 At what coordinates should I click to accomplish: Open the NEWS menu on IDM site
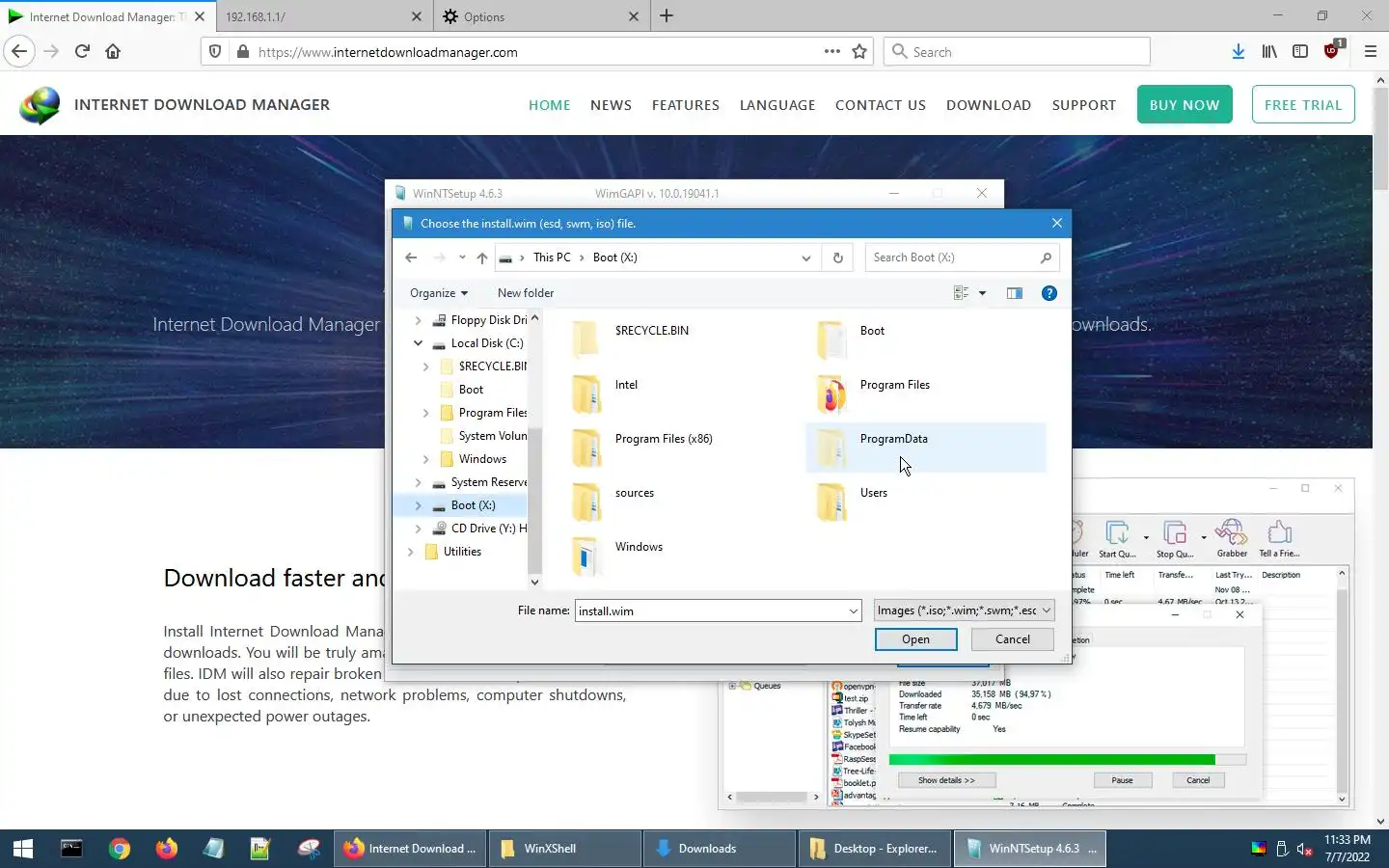tap(611, 105)
